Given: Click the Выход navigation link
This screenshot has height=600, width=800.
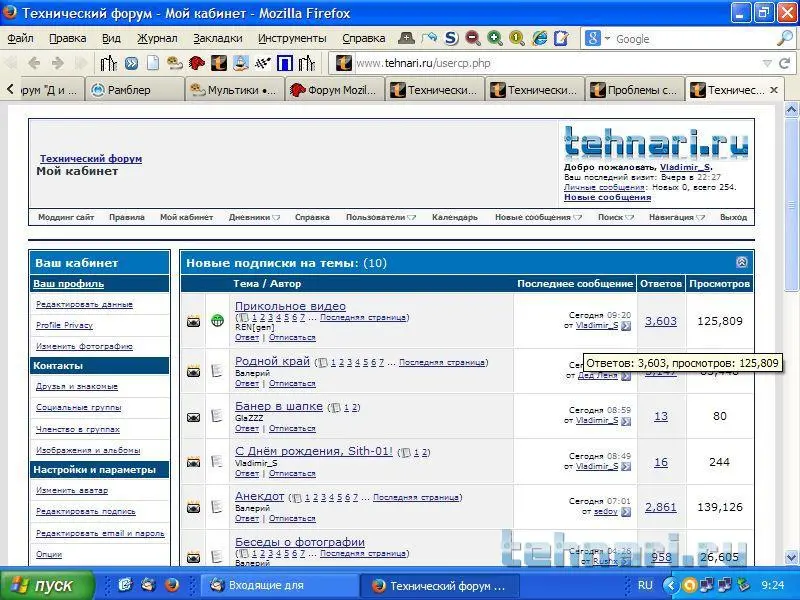Looking at the screenshot, I should pos(733,217).
